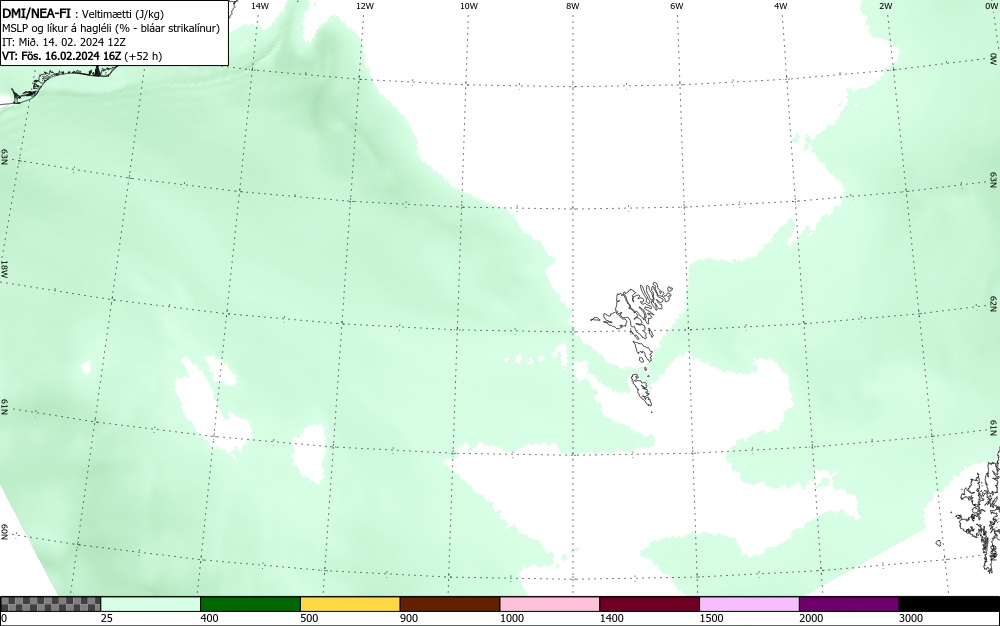Click the 8W longitude label
The image size is (1000, 626).
[573, 6]
